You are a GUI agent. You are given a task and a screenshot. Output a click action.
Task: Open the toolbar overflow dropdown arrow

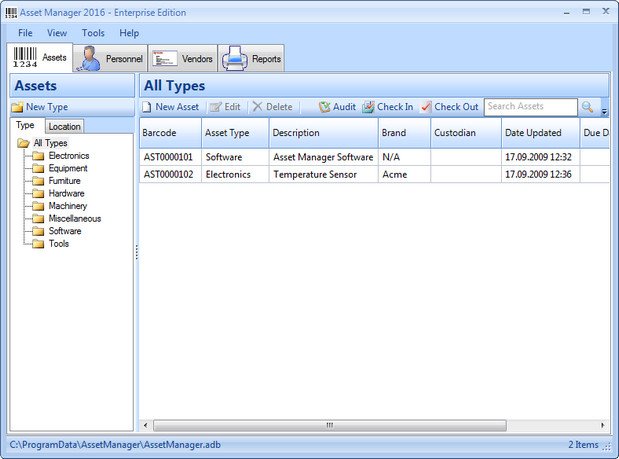click(604, 110)
